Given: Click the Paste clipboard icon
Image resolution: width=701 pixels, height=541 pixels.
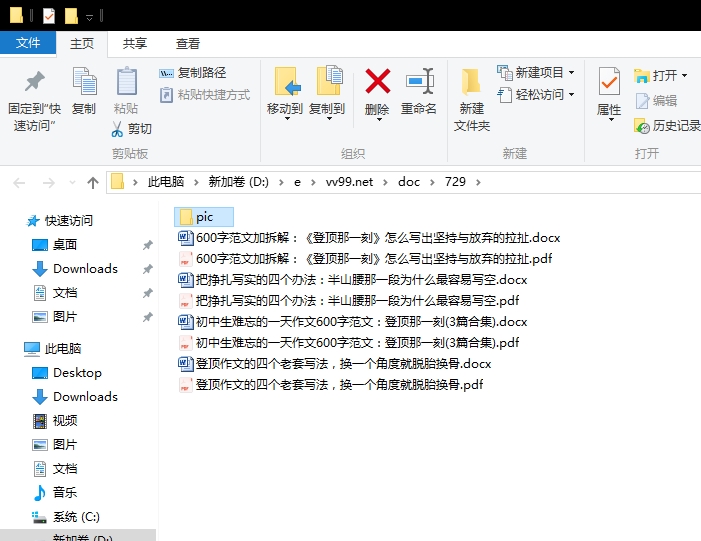Looking at the screenshot, I should click(x=127, y=81).
